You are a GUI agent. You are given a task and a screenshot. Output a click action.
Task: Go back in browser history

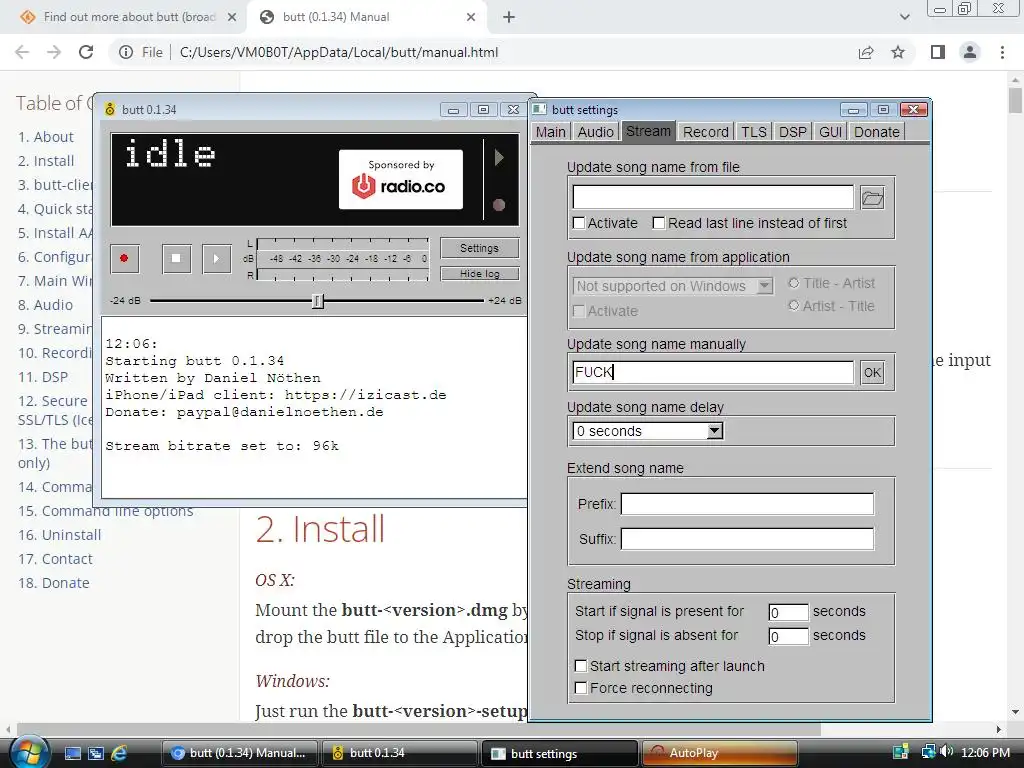[x=22, y=52]
